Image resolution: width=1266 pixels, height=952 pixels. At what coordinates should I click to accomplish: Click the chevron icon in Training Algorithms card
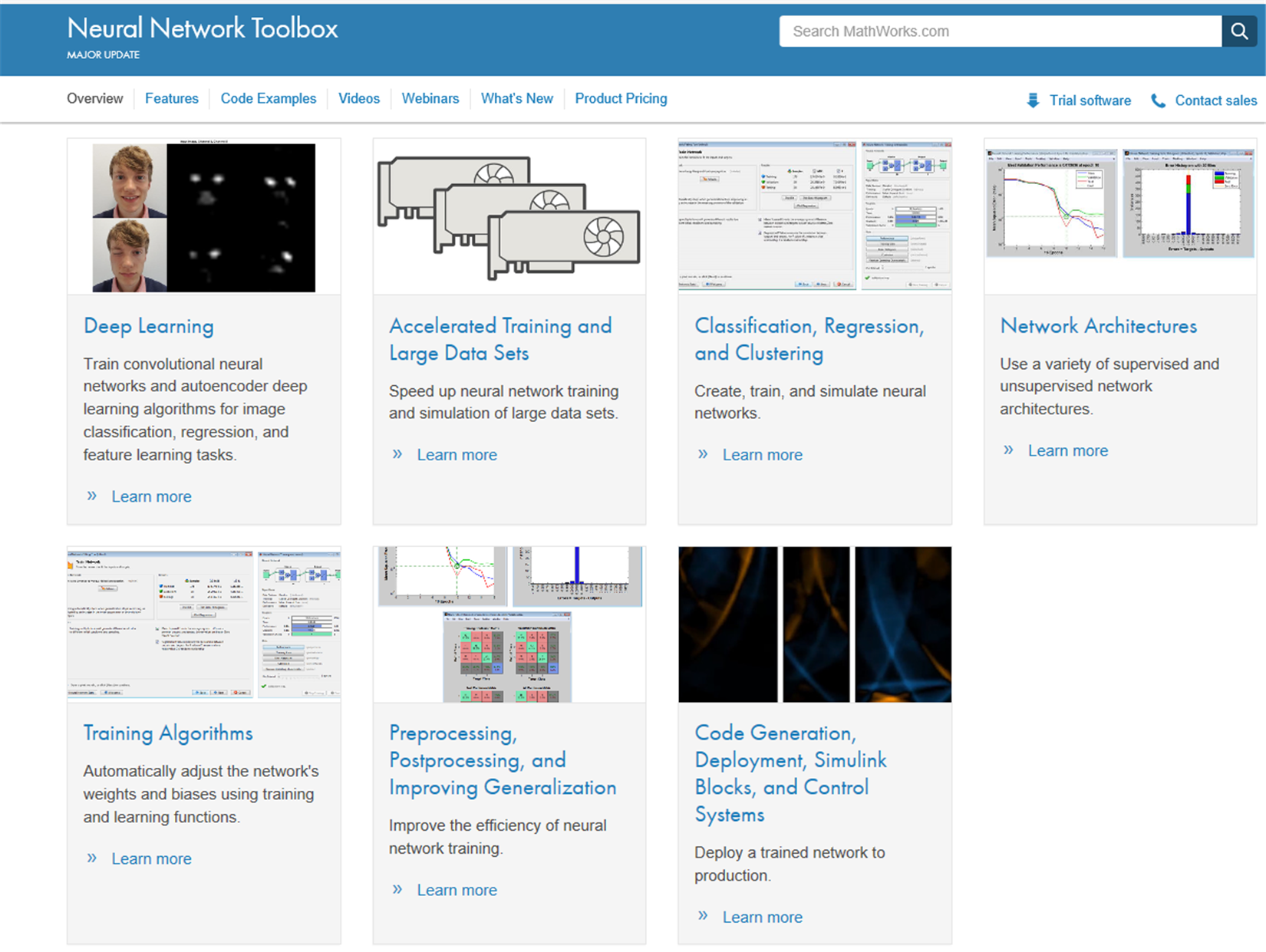click(92, 858)
